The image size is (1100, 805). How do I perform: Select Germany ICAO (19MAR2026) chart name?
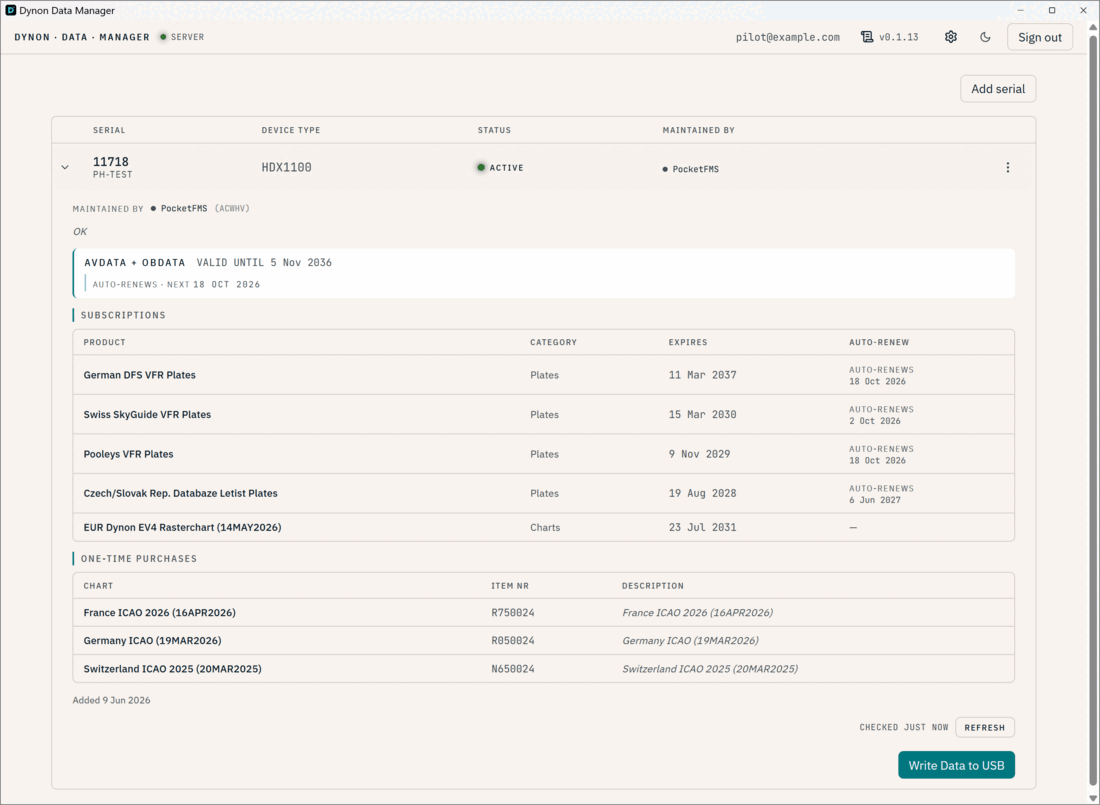(152, 640)
